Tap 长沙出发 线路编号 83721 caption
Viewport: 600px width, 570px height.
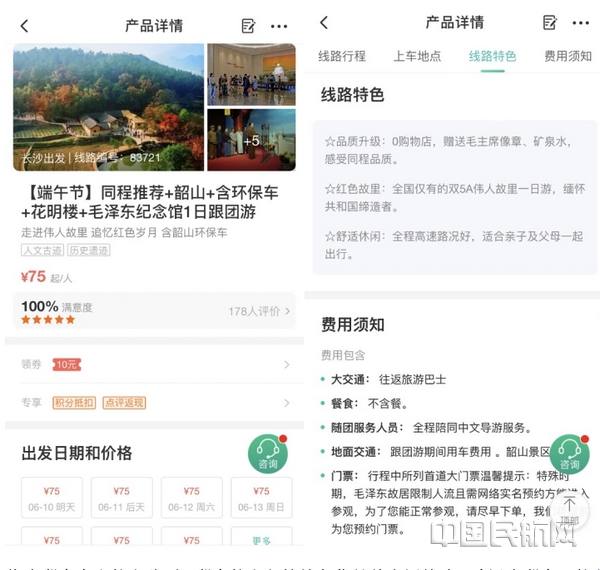click(x=91, y=158)
